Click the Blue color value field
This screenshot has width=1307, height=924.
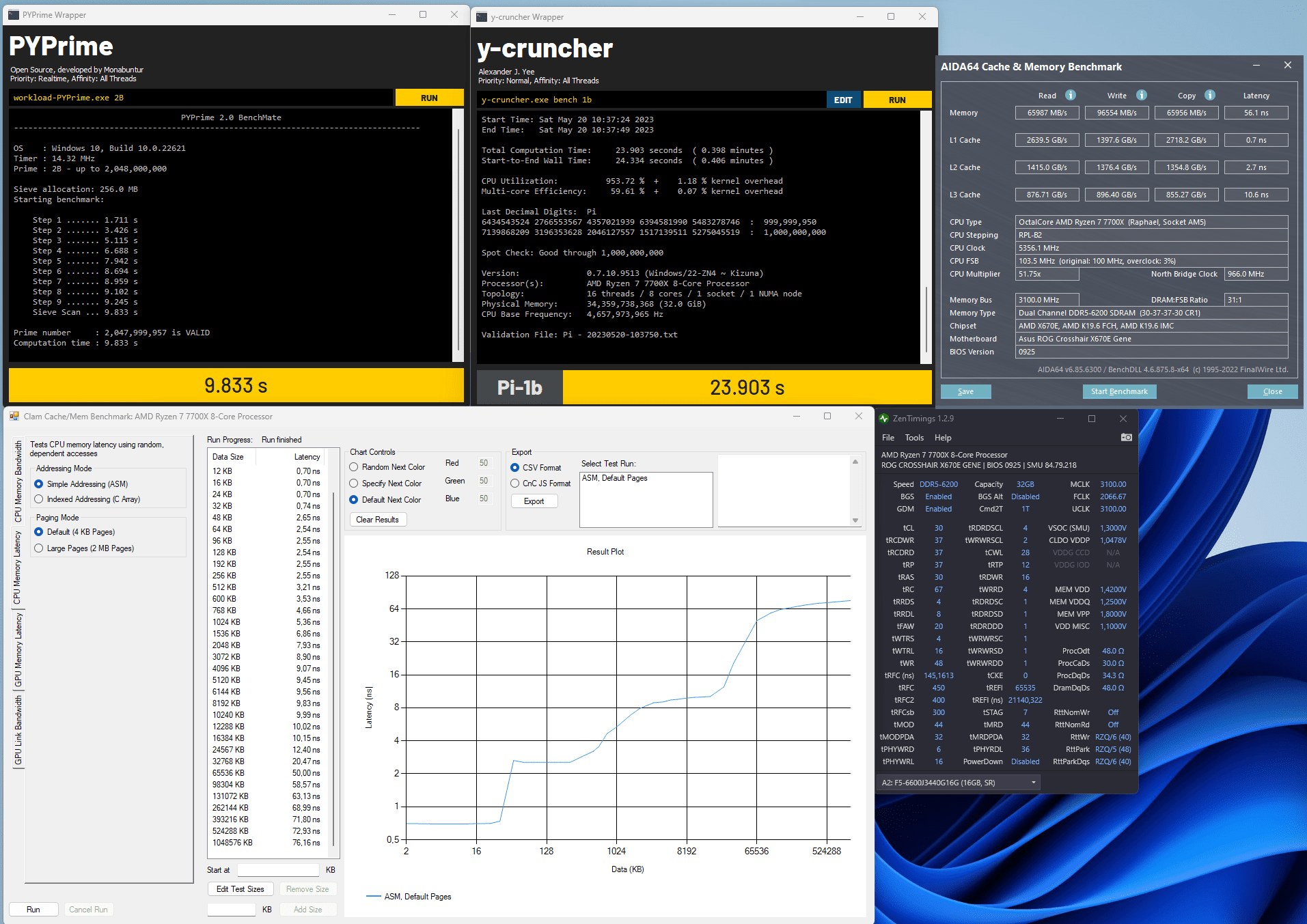pos(484,499)
